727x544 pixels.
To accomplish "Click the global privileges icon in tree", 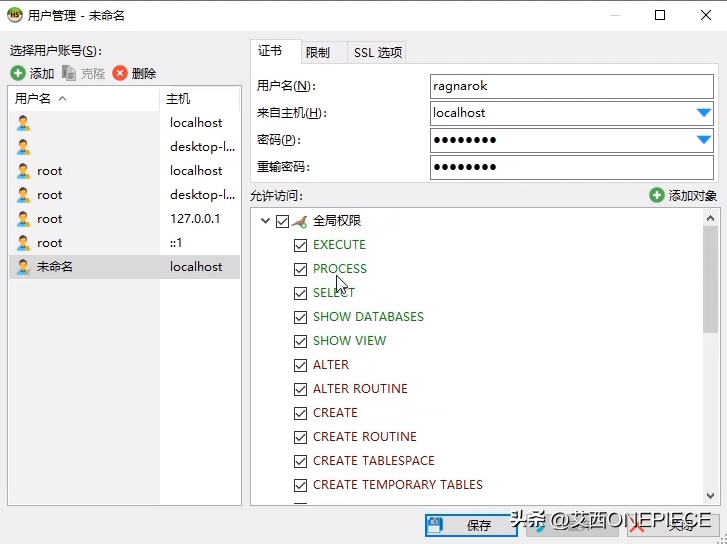I will [x=299, y=221].
